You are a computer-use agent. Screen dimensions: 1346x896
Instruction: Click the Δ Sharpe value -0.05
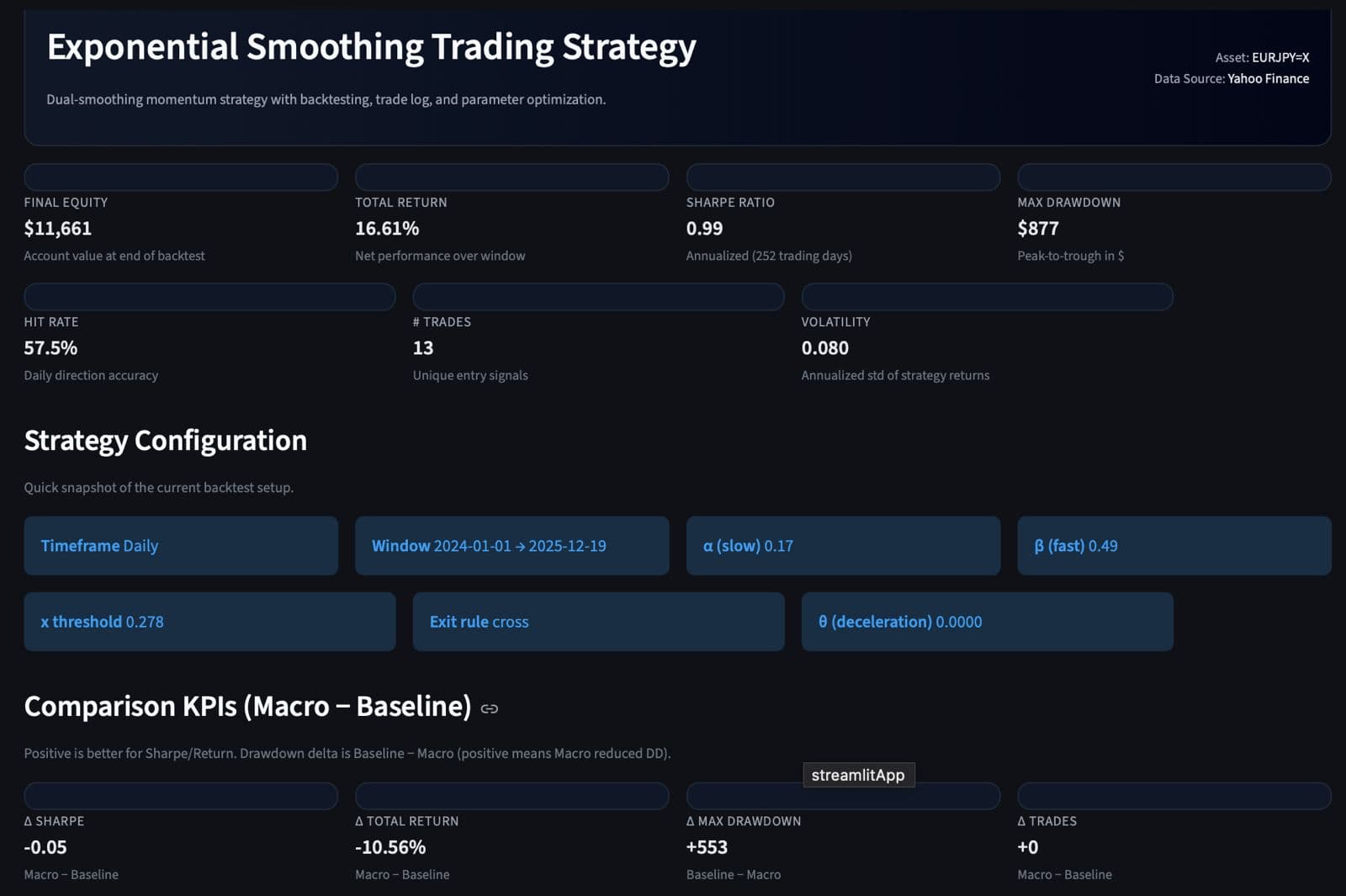(x=45, y=848)
